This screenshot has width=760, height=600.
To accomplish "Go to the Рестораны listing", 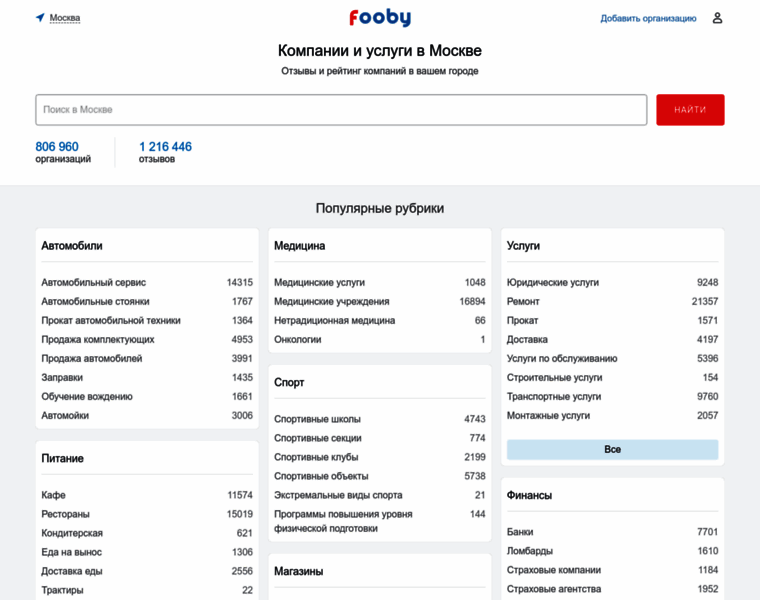I will [x=65, y=514].
